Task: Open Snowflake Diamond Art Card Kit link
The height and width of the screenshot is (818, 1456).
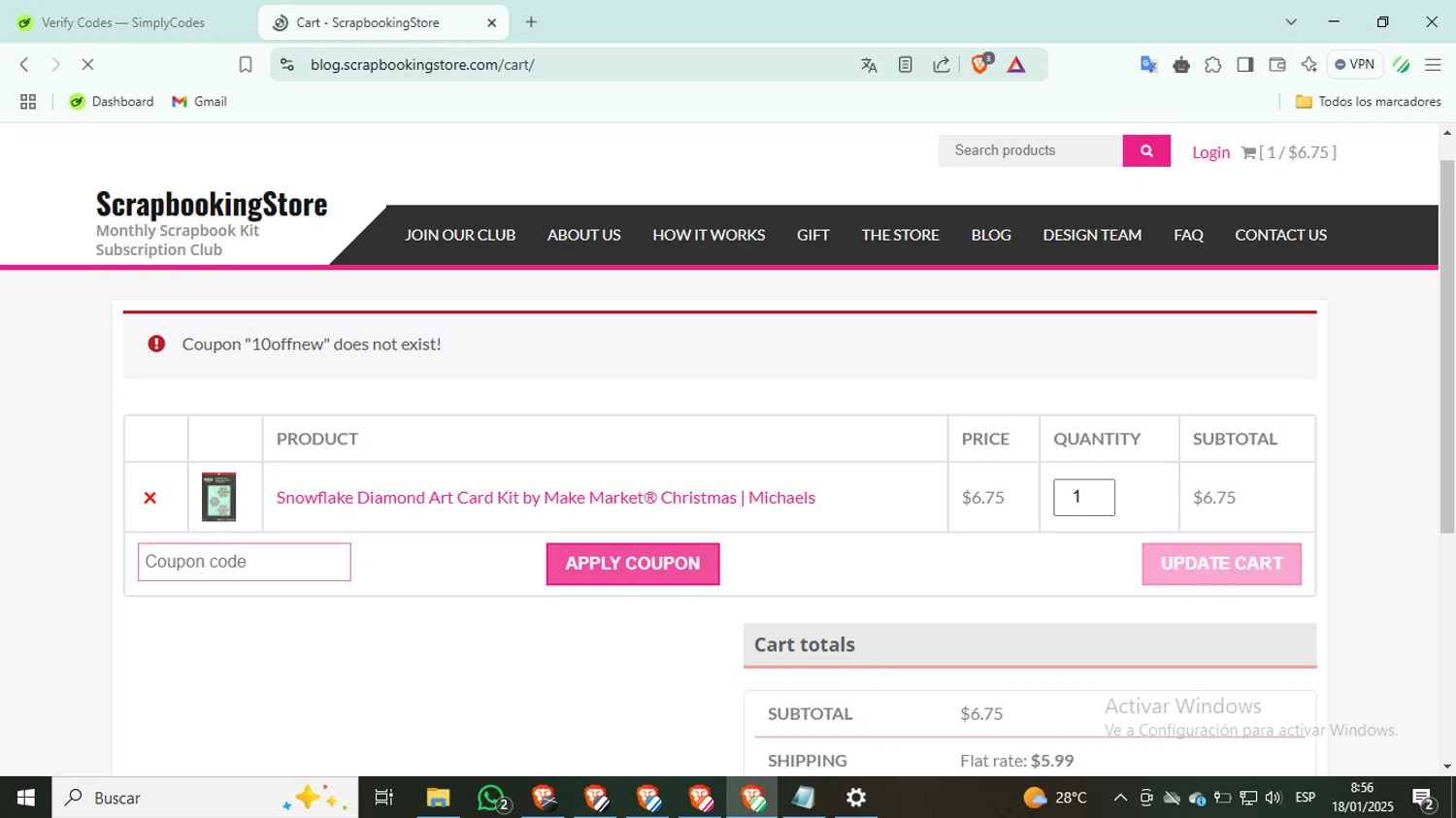Action: (546, 498)
